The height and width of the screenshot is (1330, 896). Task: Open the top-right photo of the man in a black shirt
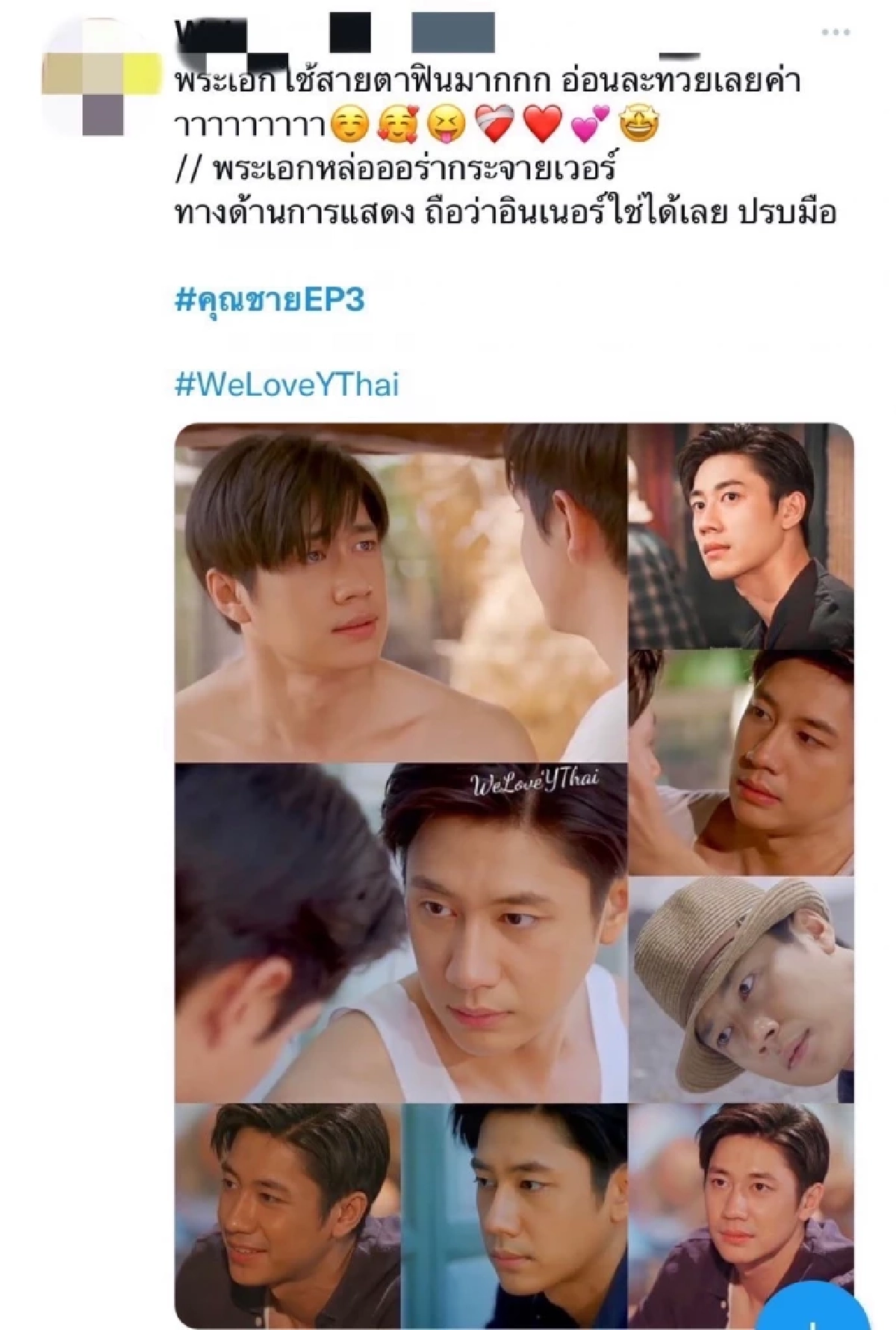click(741, 536)
